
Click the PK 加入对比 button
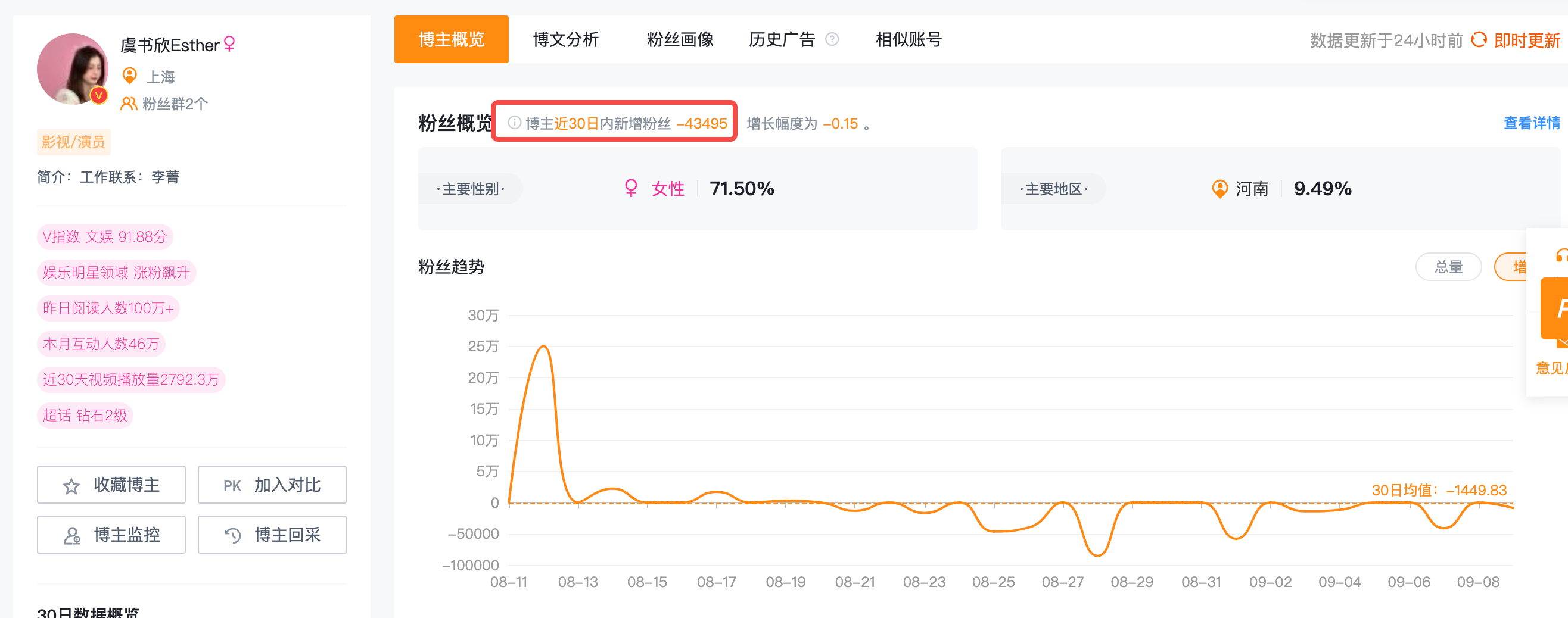[x=272, y=485]
